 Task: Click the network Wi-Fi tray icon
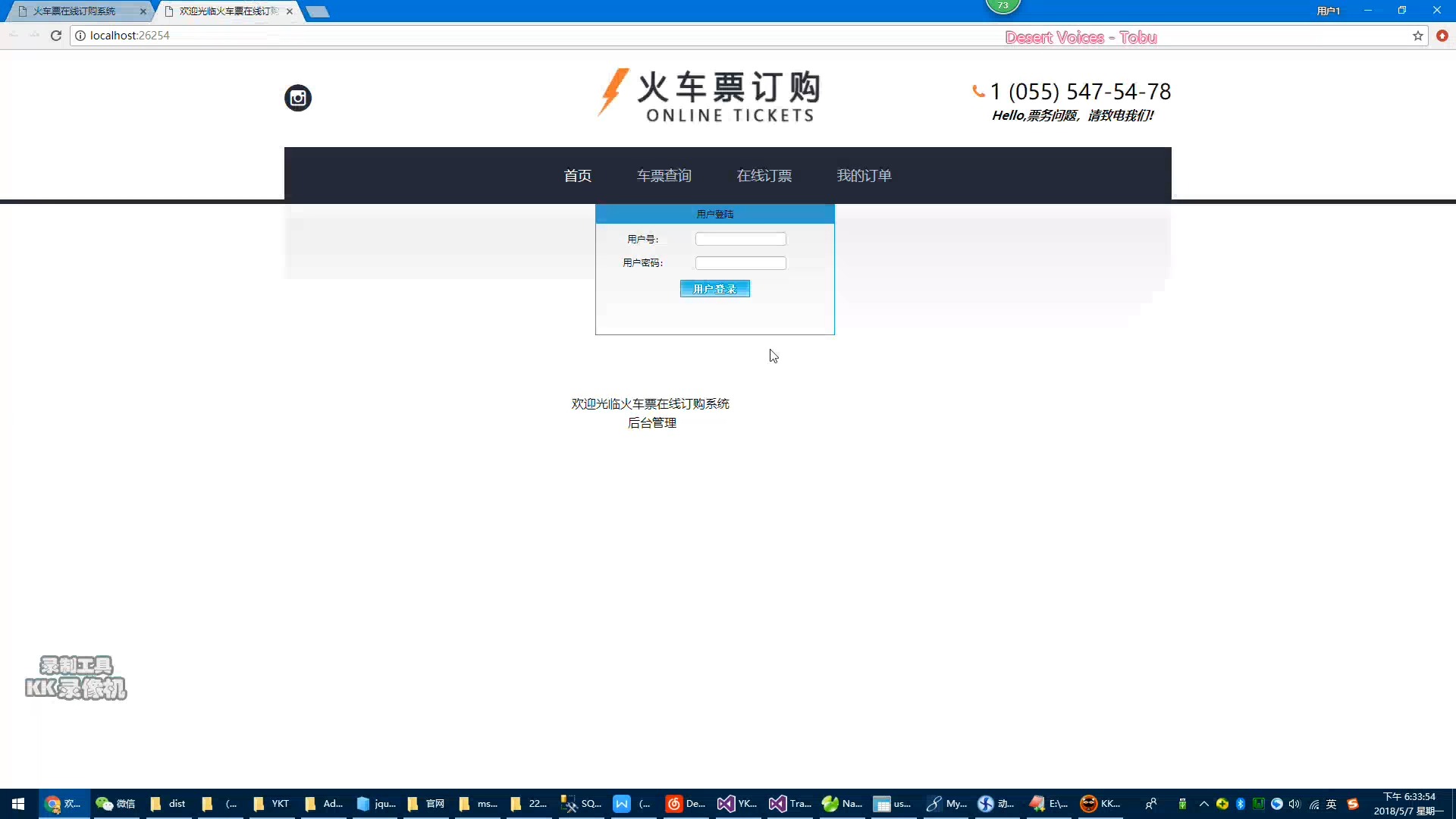[1313, 804]
